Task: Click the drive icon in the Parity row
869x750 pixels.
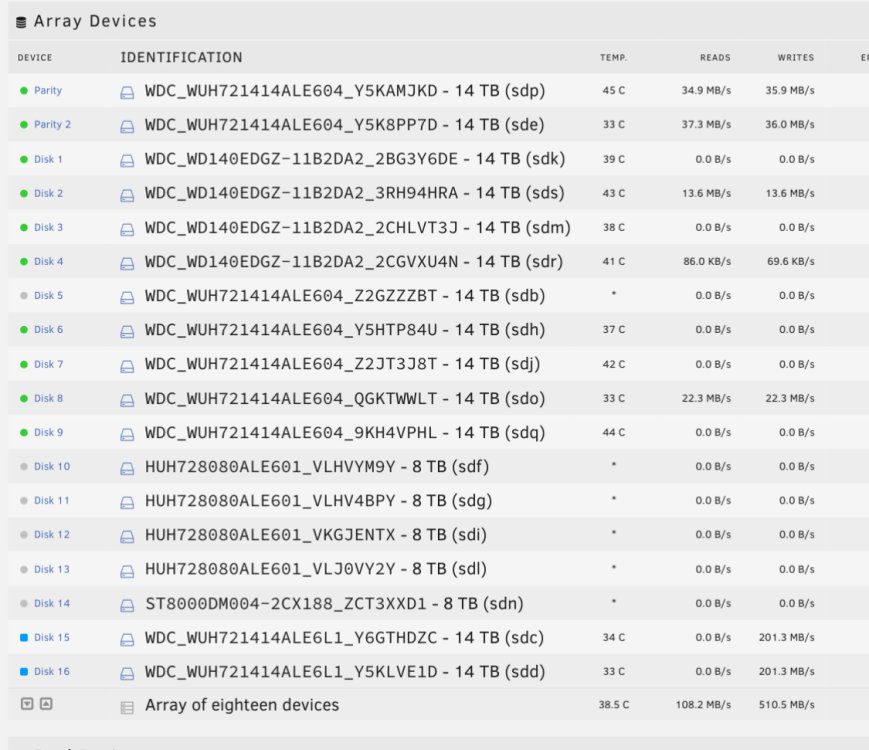Action: [x=127, y=93]
